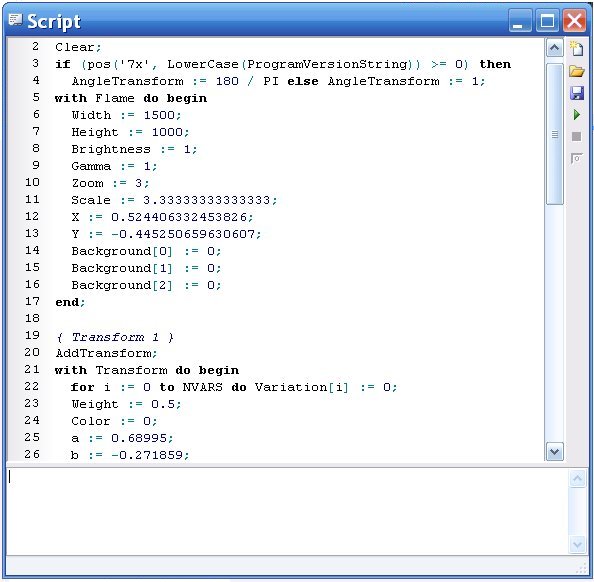Screen dimensions: 594x582
Task: Save the script with floppy disk icon
Action: pyautogui.click(x=576, y=93)
